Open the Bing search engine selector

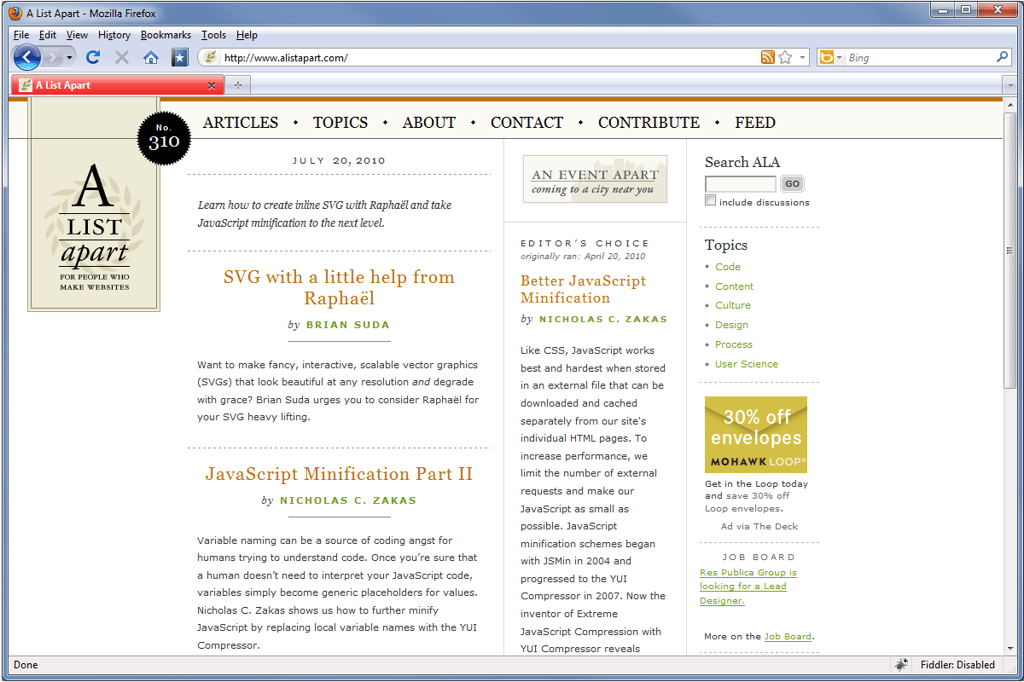[x=829, y=57]
